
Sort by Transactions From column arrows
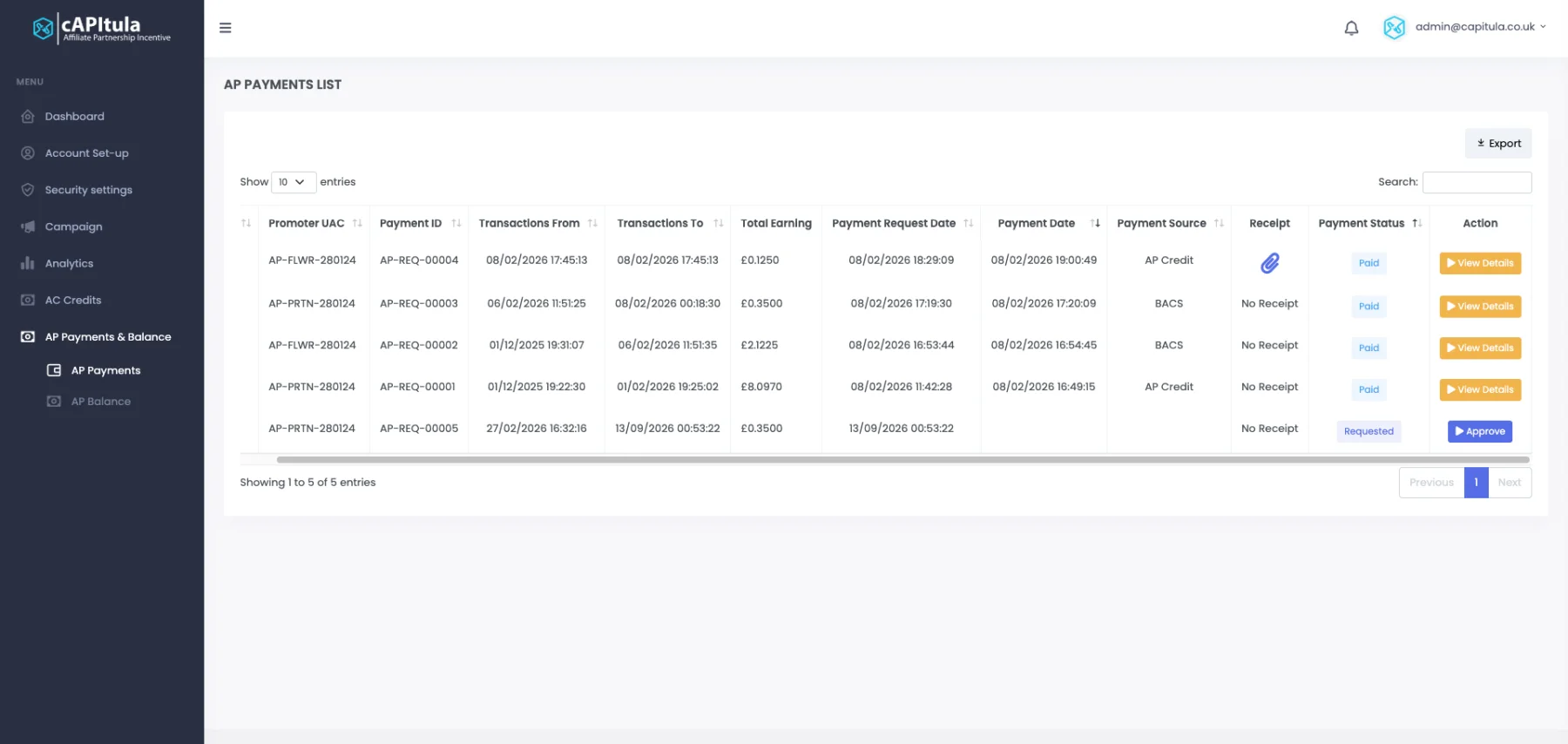pos(592,224)
